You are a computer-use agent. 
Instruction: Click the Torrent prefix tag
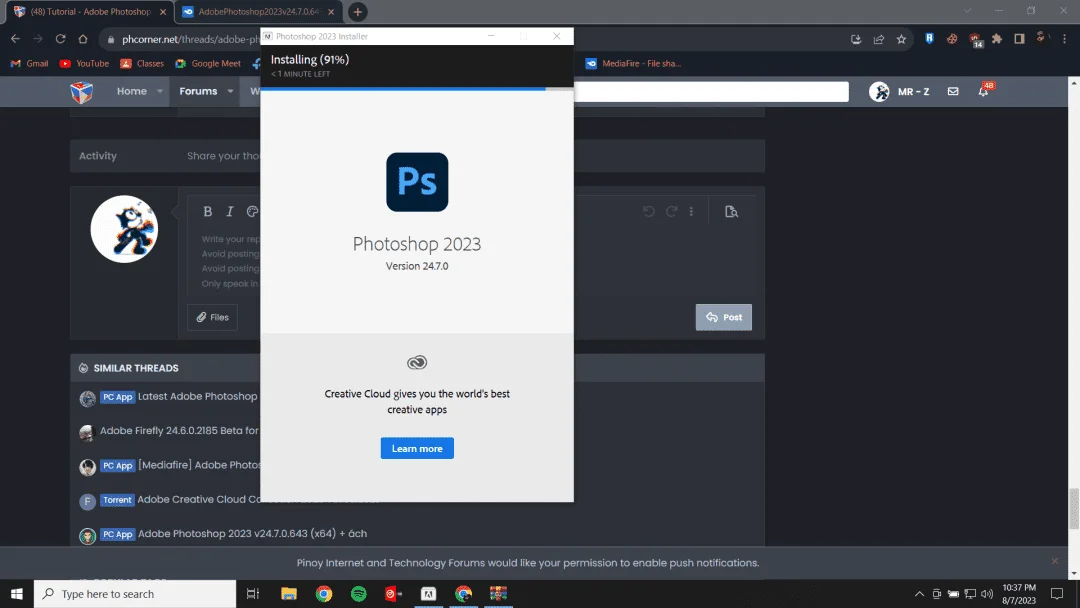[x=117, y=500]
